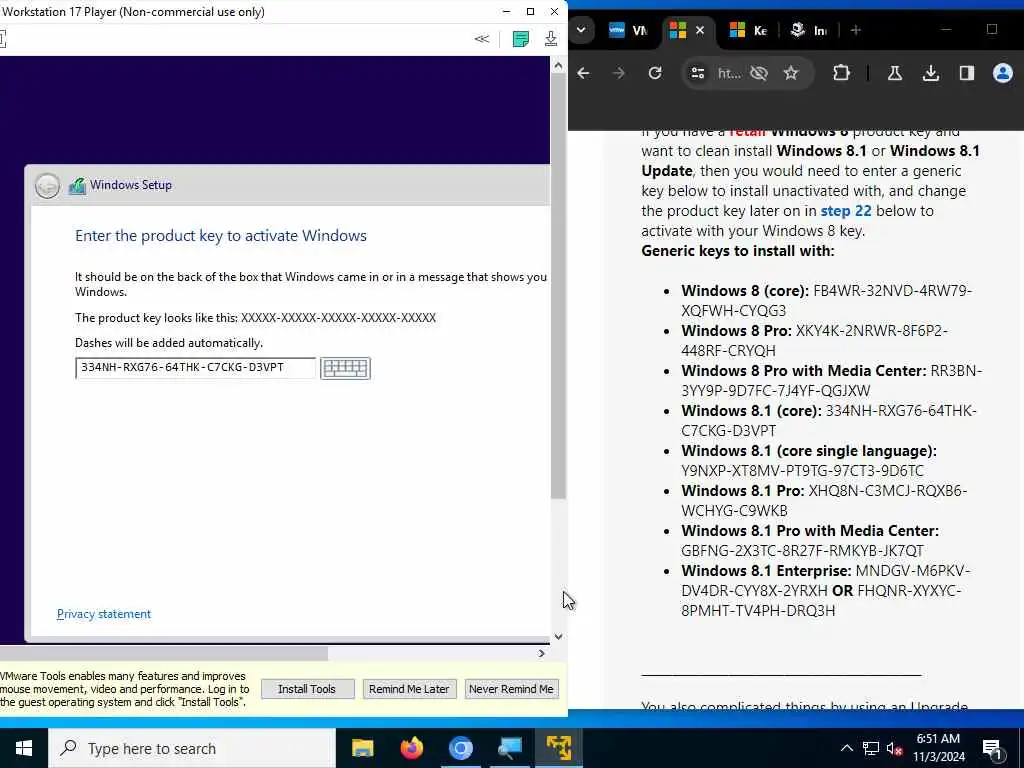
Task: Open Windows Start menu
Action: click(x=24, y=748)
